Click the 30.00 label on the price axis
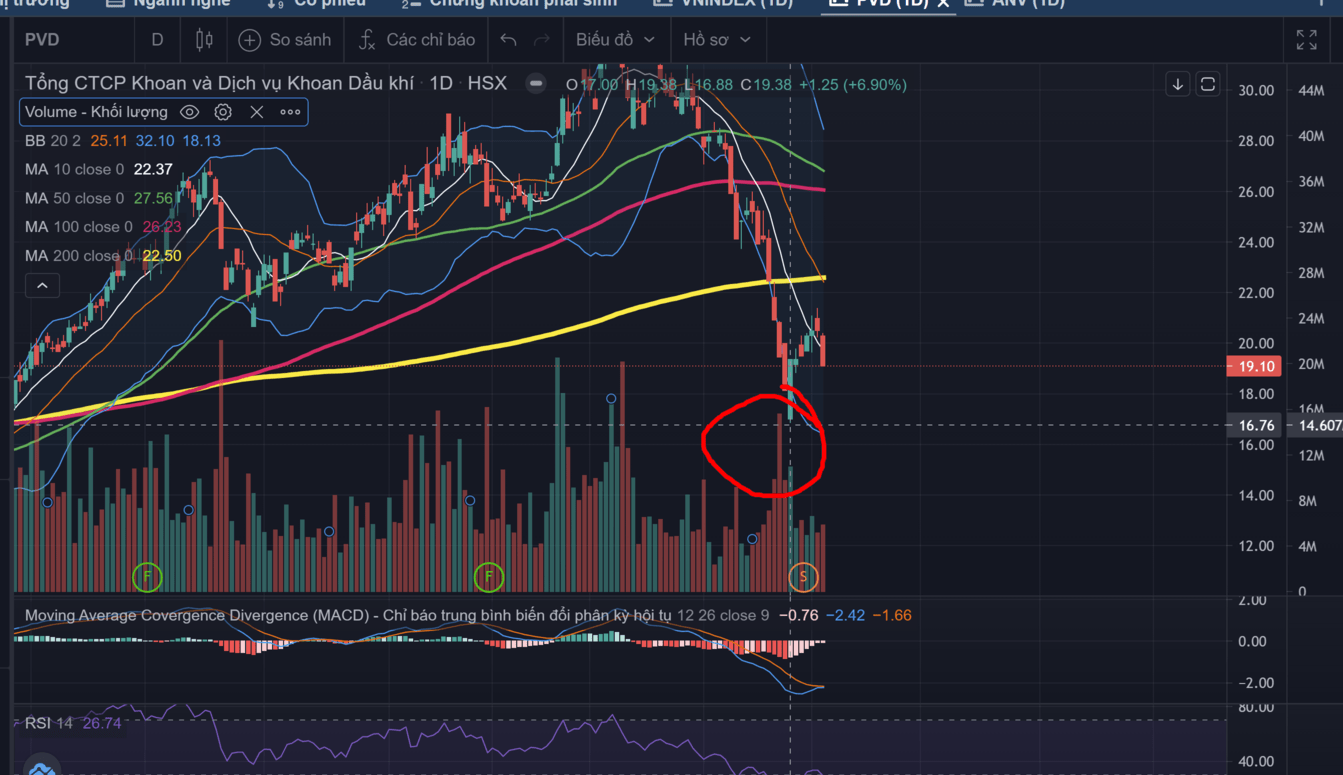 click(1256, 90)
